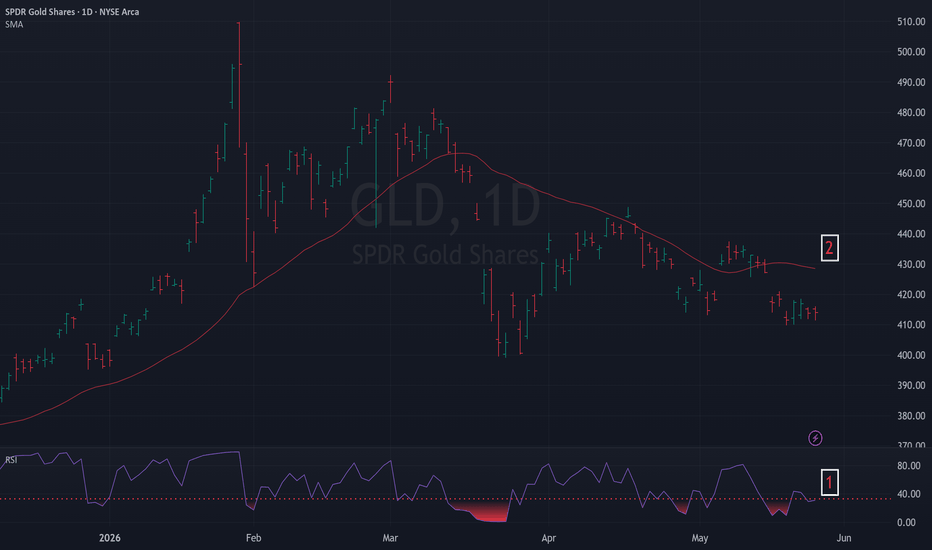Select the RSI indicator label
The width and height of the screenshot is (932, 550).
coord(11,460)
